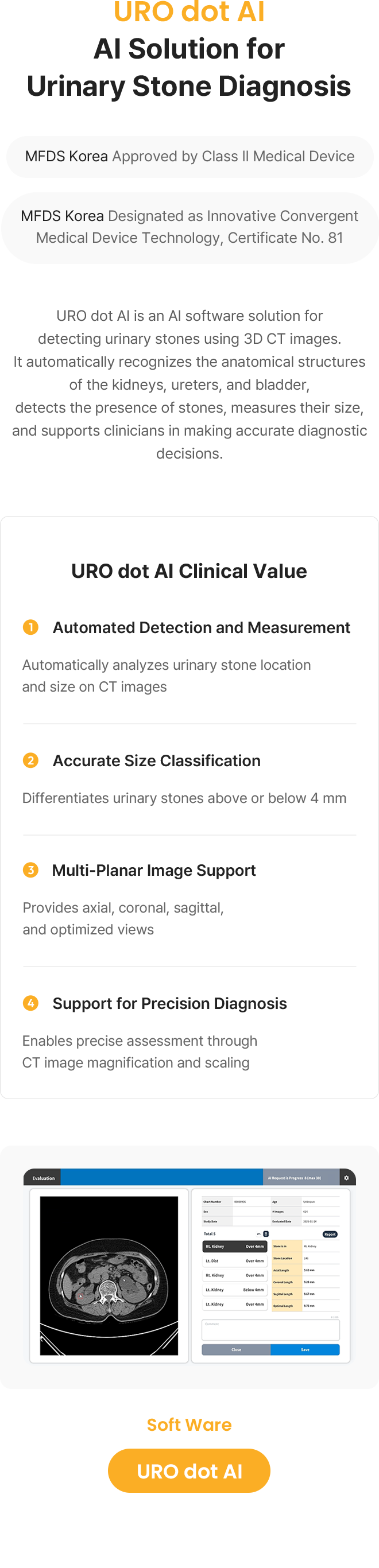This screenshot has height=1568, width=379.
Task: Select the Lt. Dist Over 4mm stone entry
Action: (235, 1260)
